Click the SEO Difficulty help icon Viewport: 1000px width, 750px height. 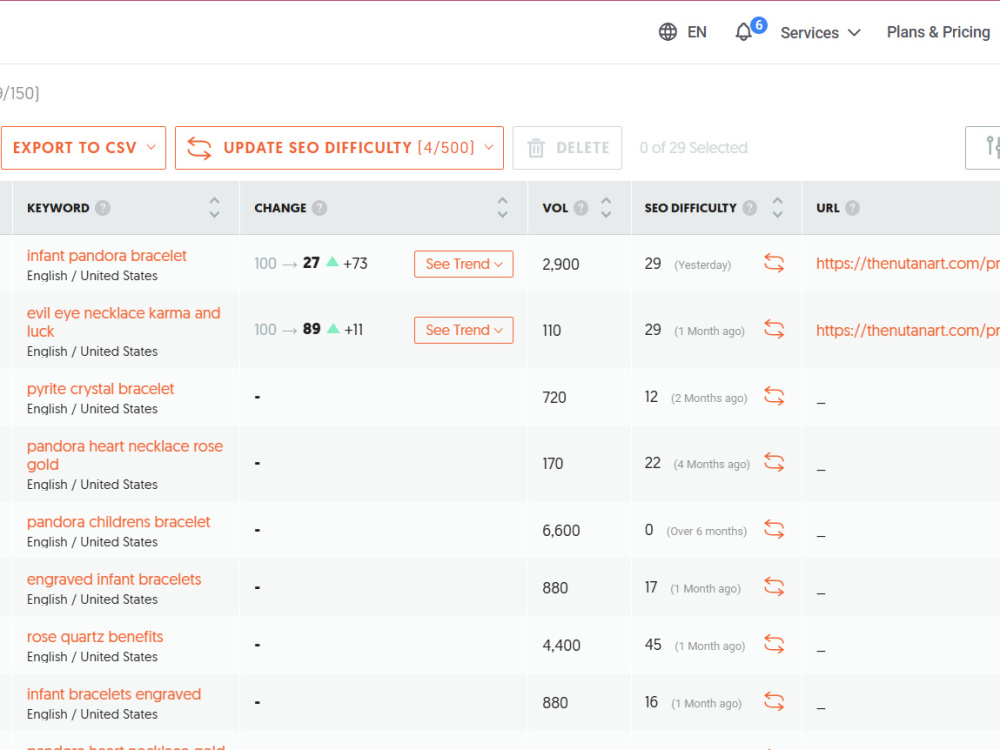pyautogui.click(x=750, y=208)
